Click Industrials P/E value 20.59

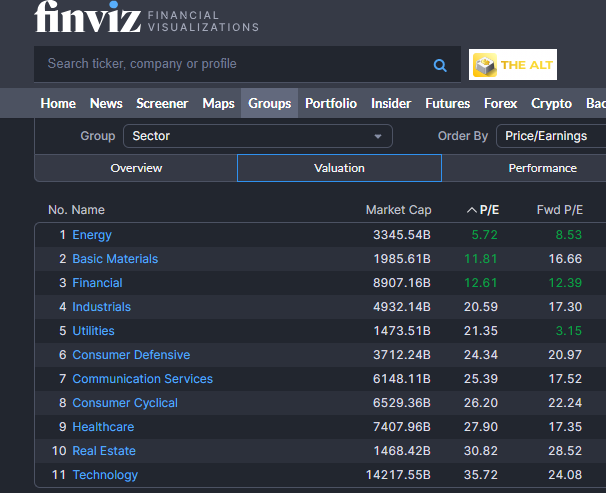(481, 307)
